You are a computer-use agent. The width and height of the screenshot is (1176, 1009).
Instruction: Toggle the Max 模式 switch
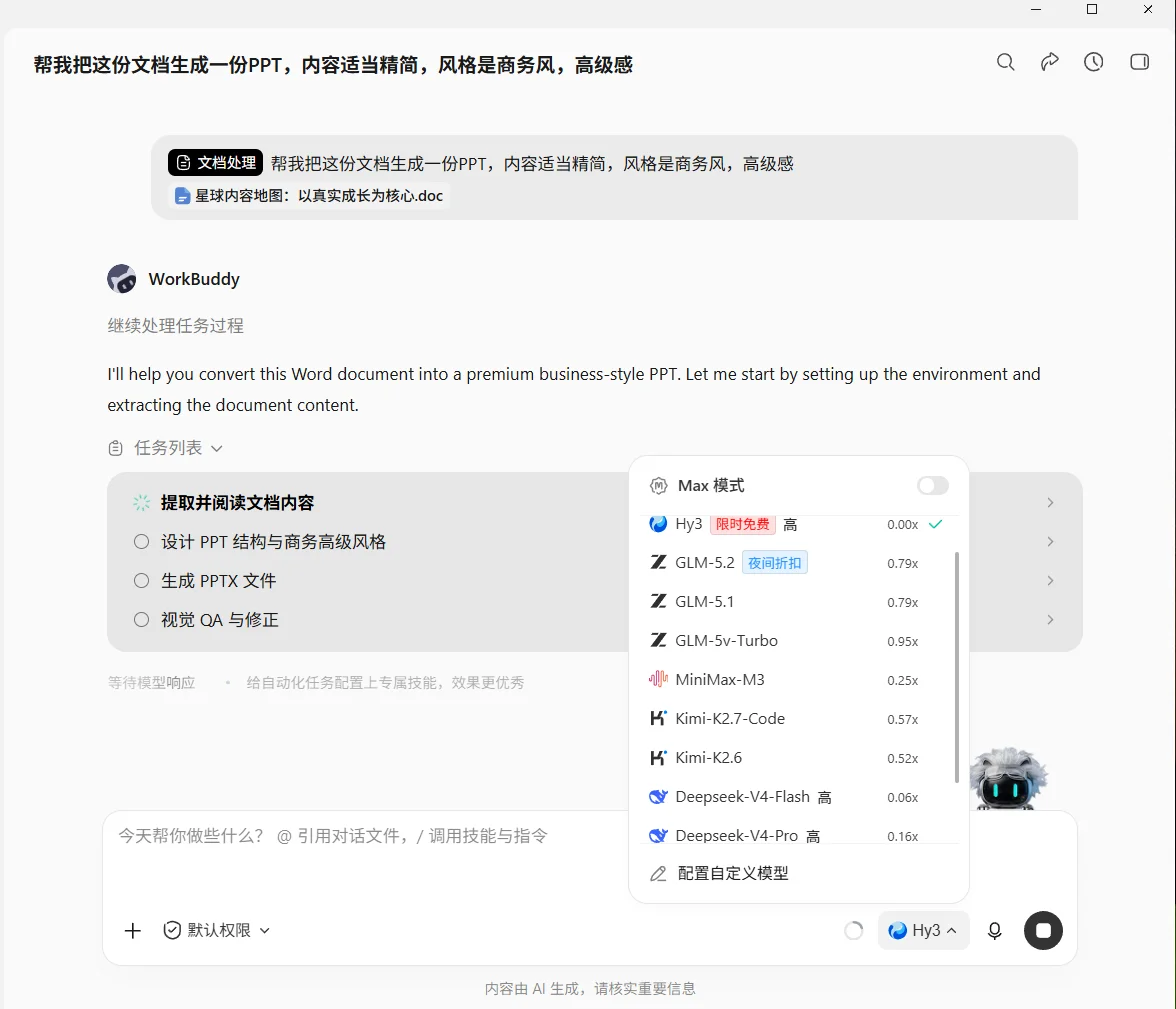coord(932,486)
